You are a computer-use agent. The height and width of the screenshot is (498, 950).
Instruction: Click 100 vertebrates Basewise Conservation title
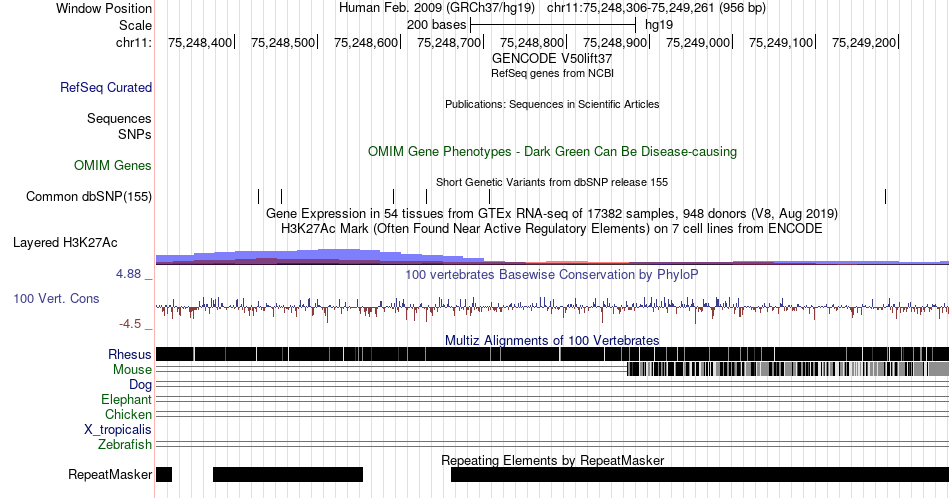tap(552, 274)
